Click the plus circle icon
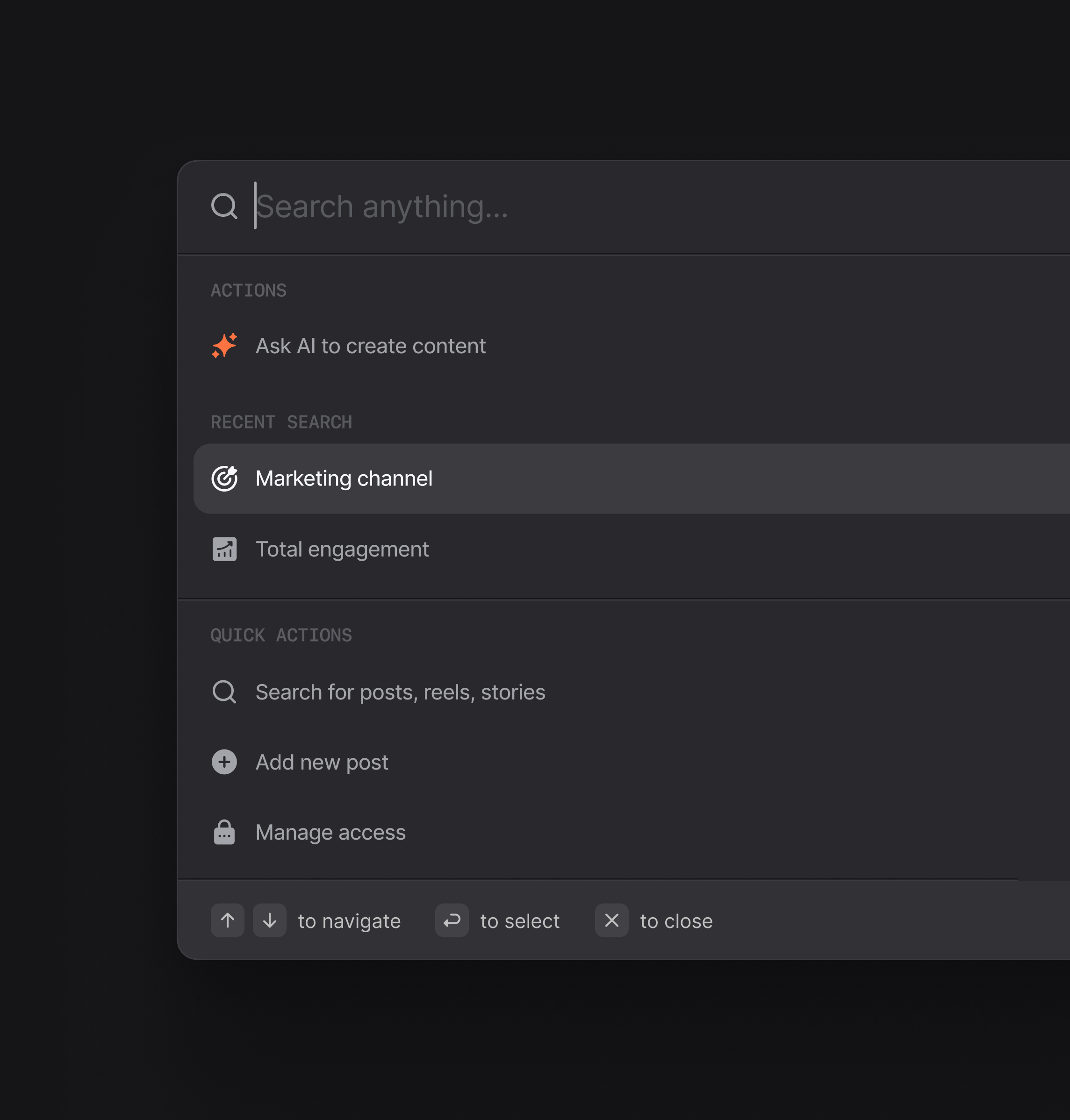The image size is (1070, 1120). [x=224, y=762]
